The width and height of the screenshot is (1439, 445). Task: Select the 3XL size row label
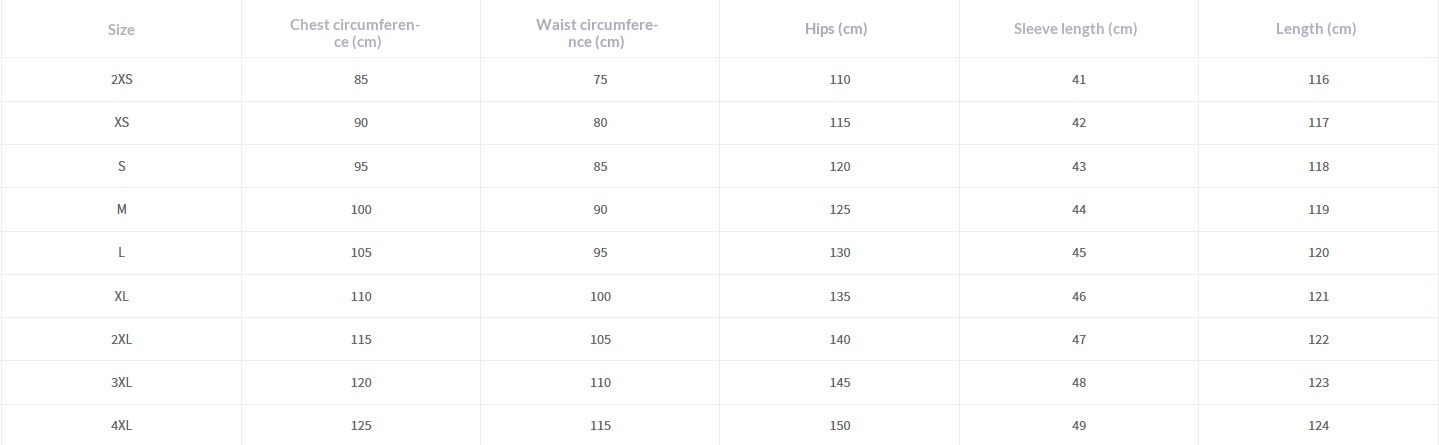[121, 383]
